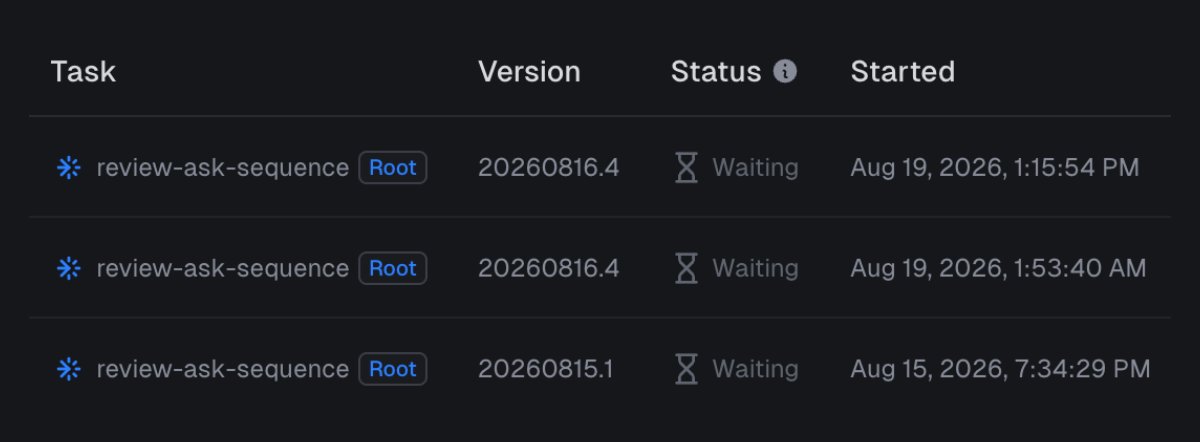Image resolution: width=1200 pixels, height=442 pixels.
Task: Click hourglass icon in 1:53:40 AM row
Action: tap(686, 268)
